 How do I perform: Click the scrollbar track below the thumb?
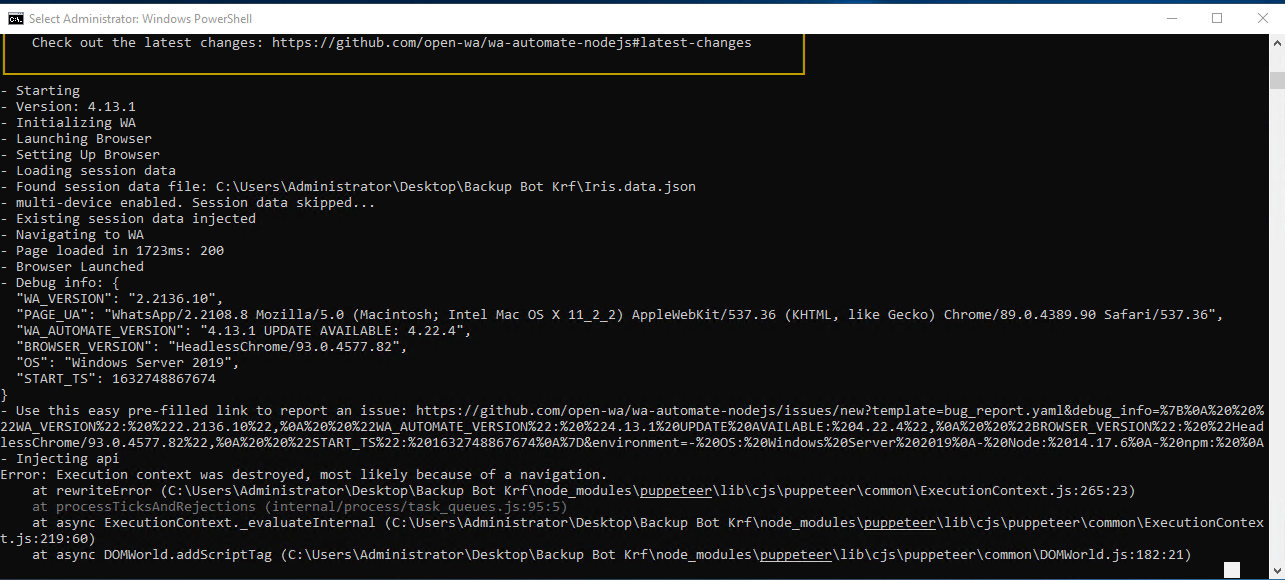1277,300
